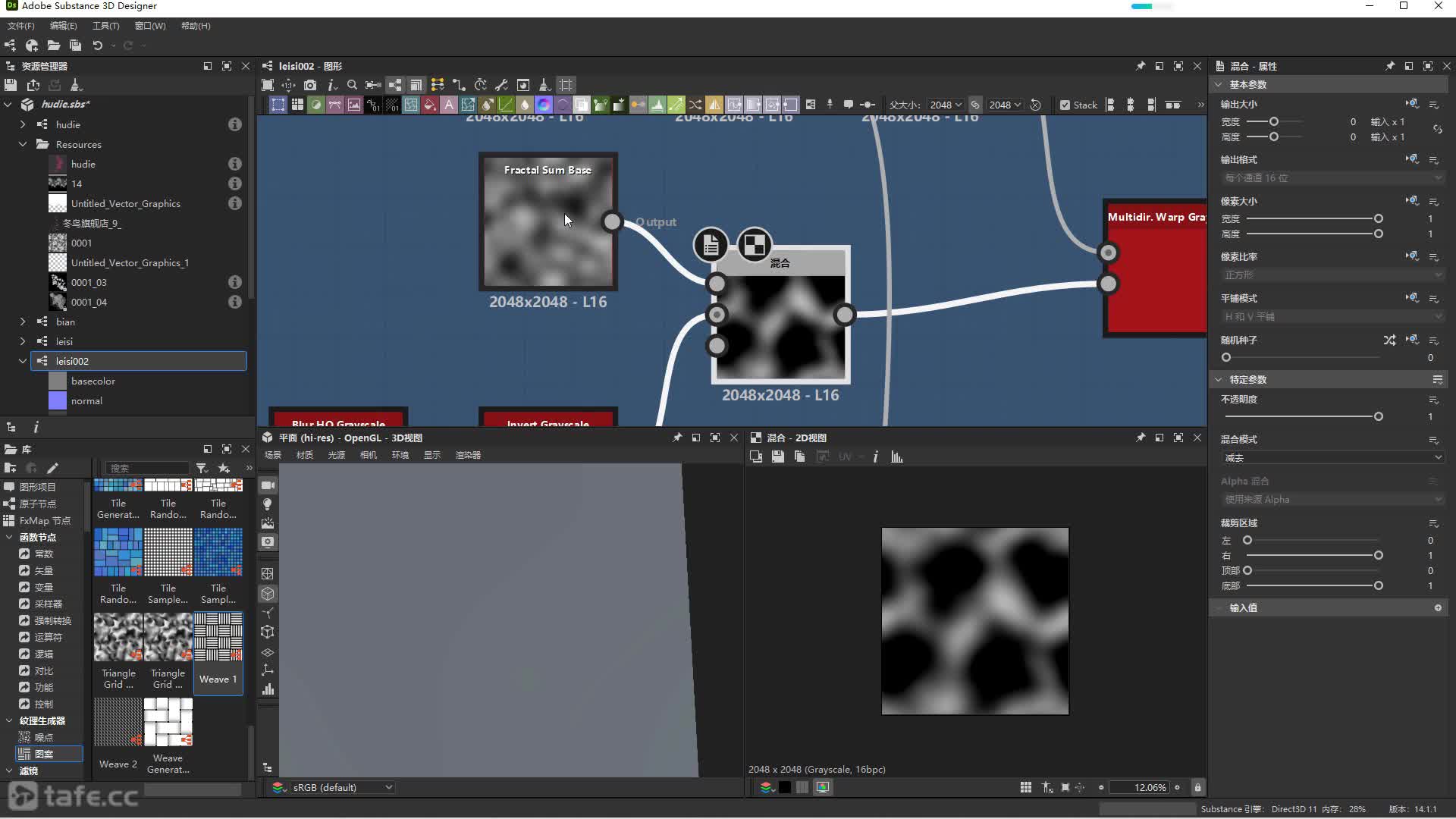Screen dimensions: 1456x819
Task: Click the wrench tools icon in graph toolbar
Action: [501, 85]
